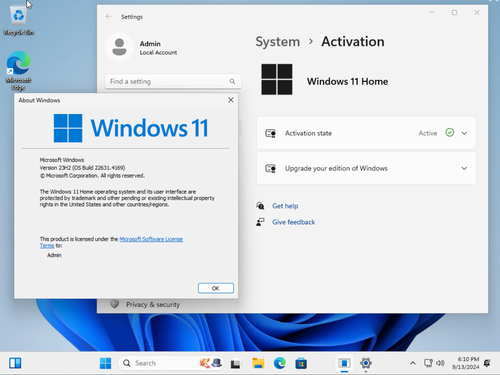Open File Explorer from the taskbar
This screenshot has width=500, height=375.
tap(258, 363)
